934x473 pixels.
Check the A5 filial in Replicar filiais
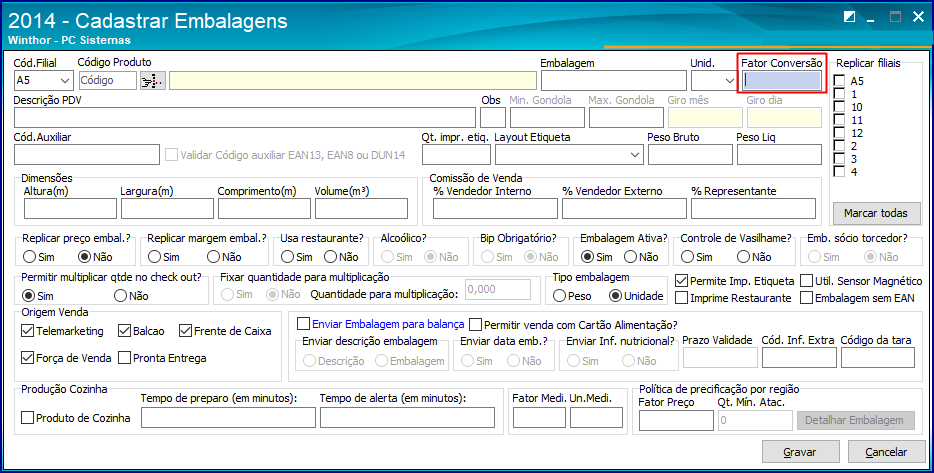pos(839,81)
